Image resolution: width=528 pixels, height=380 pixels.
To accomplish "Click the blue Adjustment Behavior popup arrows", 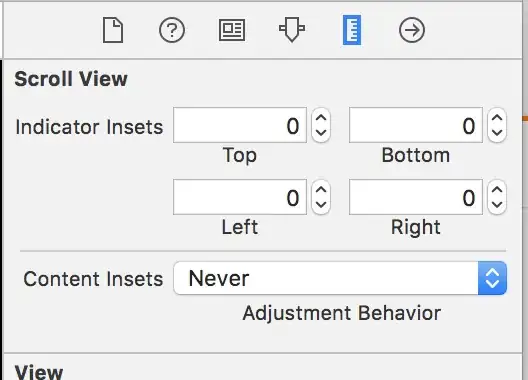I will click(x=492, y=278).
